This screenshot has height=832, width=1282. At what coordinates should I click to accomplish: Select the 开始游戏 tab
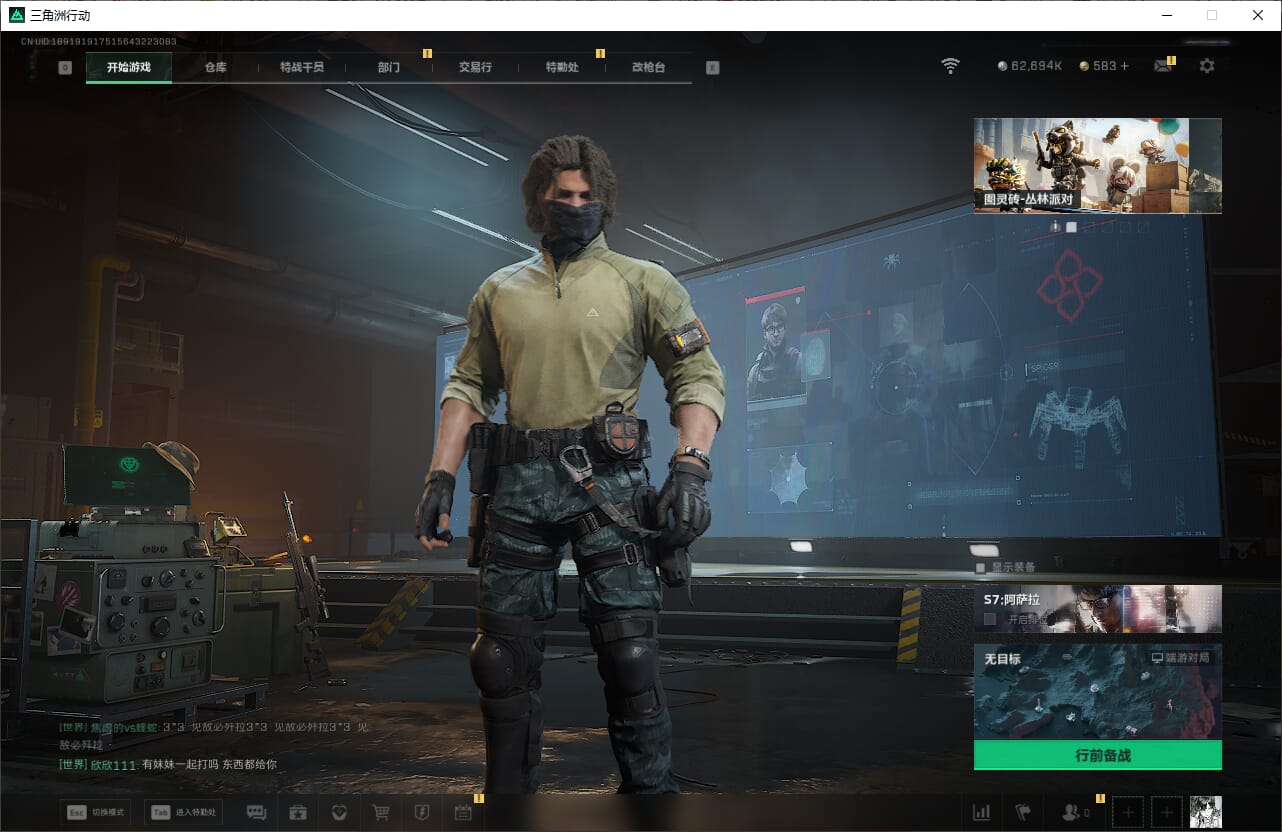[x=129, y=67]
